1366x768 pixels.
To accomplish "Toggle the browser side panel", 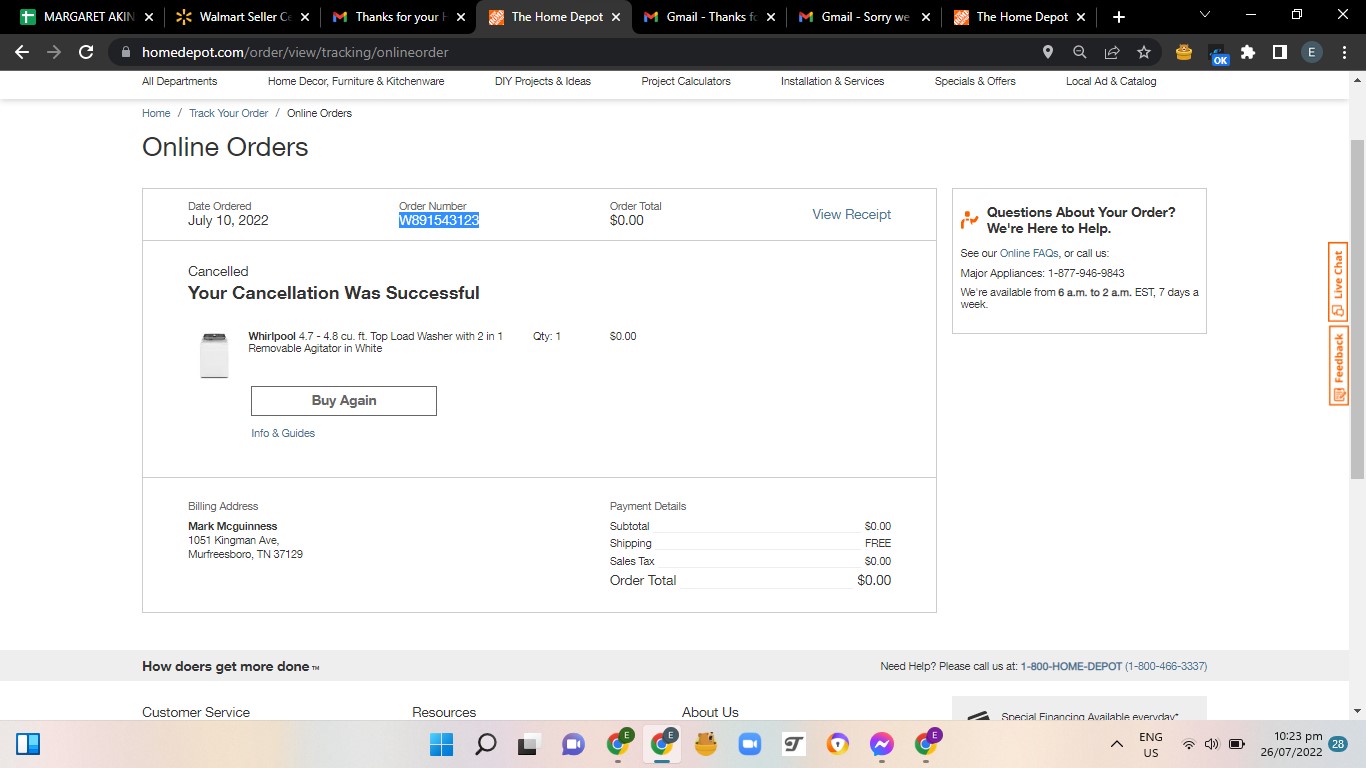I will [1279, 52].
